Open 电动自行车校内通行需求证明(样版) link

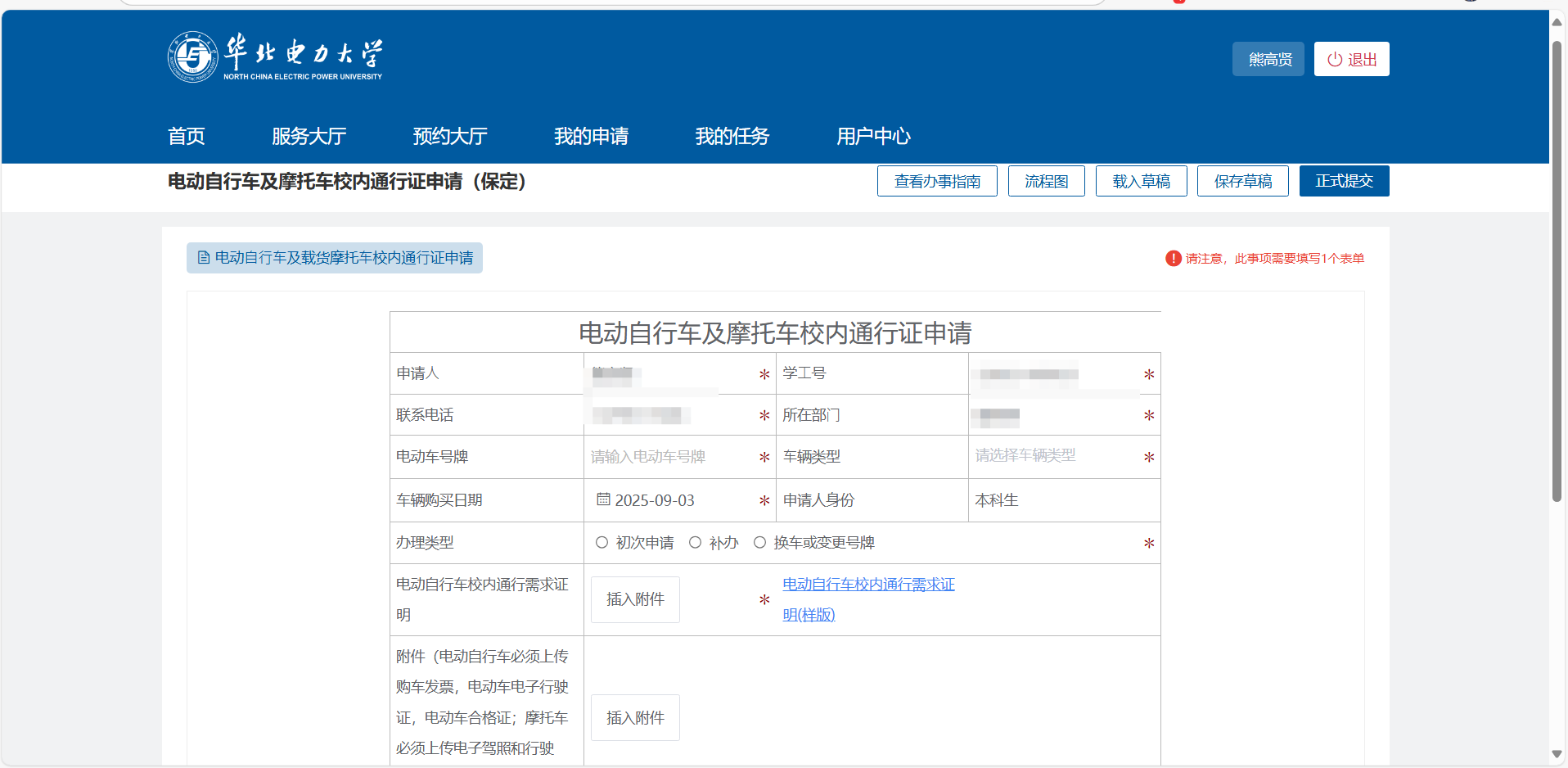(x=868, y=599)
